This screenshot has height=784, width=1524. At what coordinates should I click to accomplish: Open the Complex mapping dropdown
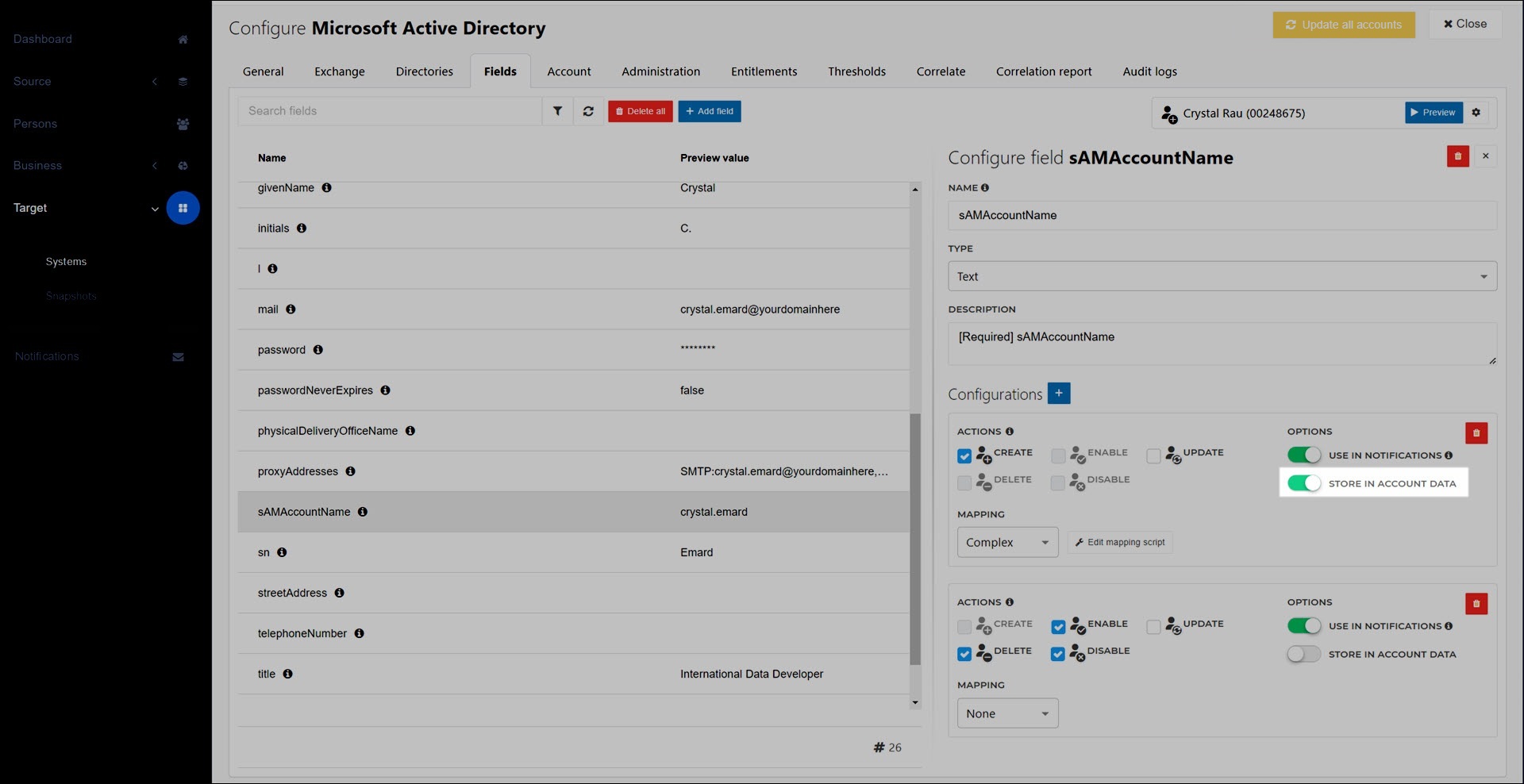coord(1007,542)
